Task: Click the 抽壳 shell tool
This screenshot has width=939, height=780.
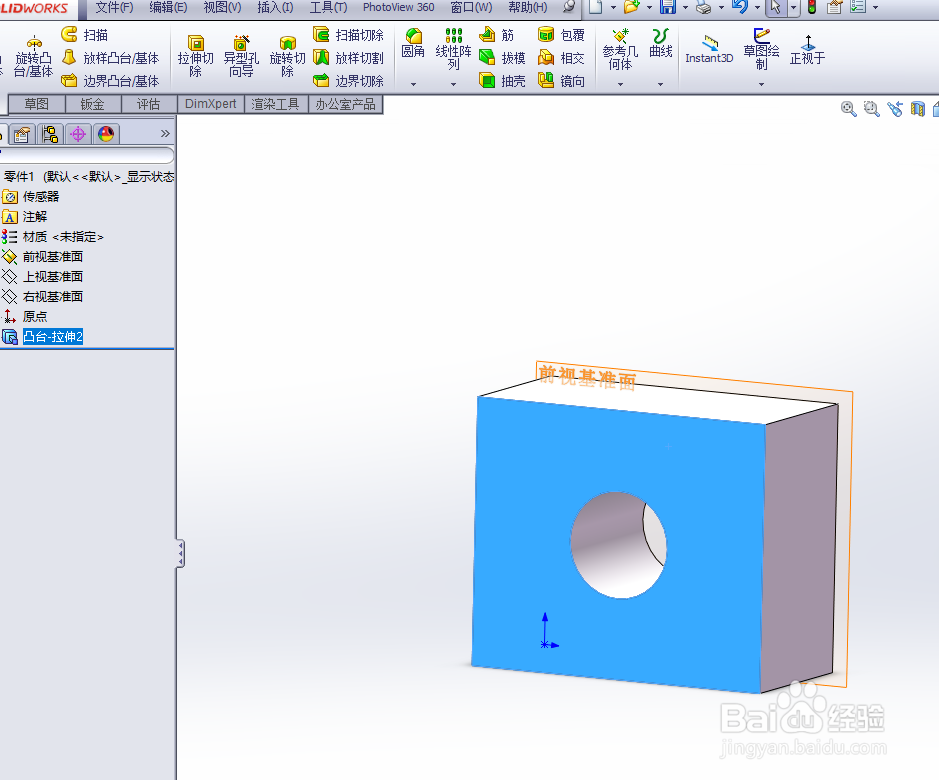Action: (502, 81)
